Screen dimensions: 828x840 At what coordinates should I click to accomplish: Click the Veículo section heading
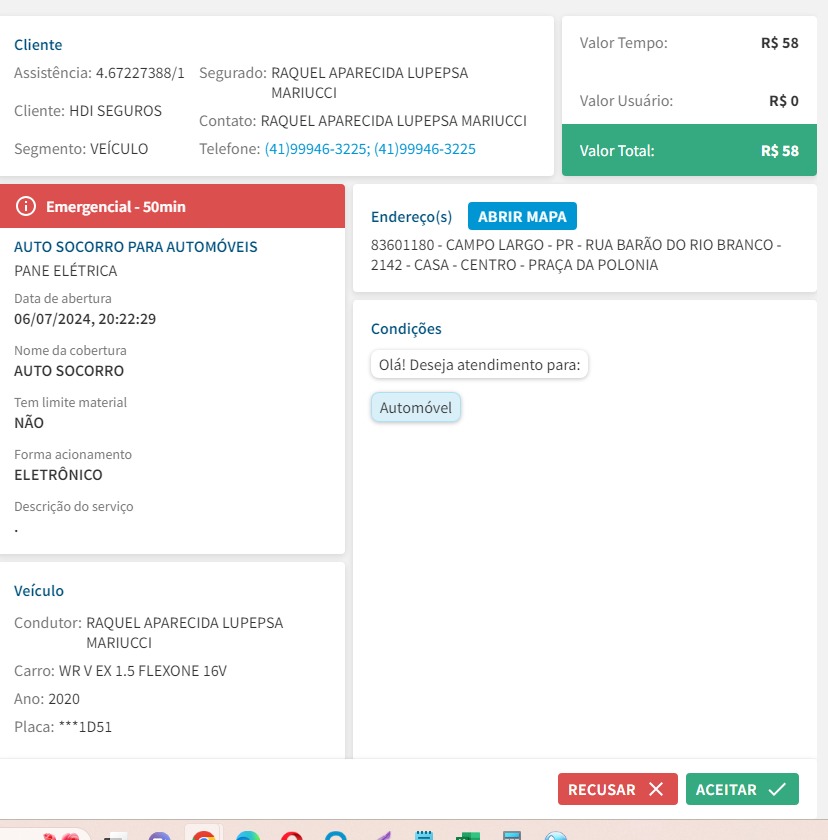[39, 590]
